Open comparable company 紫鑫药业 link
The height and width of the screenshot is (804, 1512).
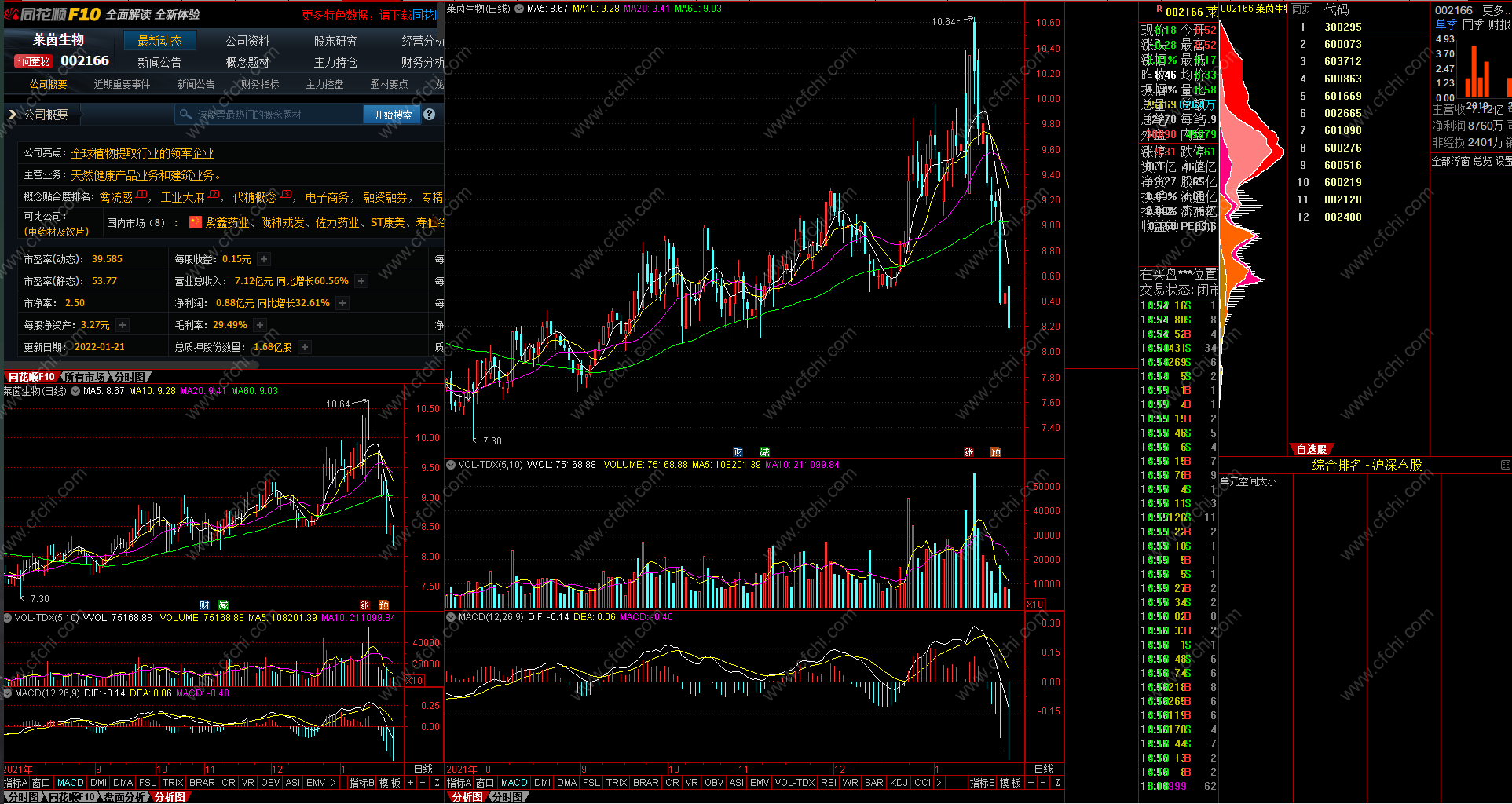227,223
